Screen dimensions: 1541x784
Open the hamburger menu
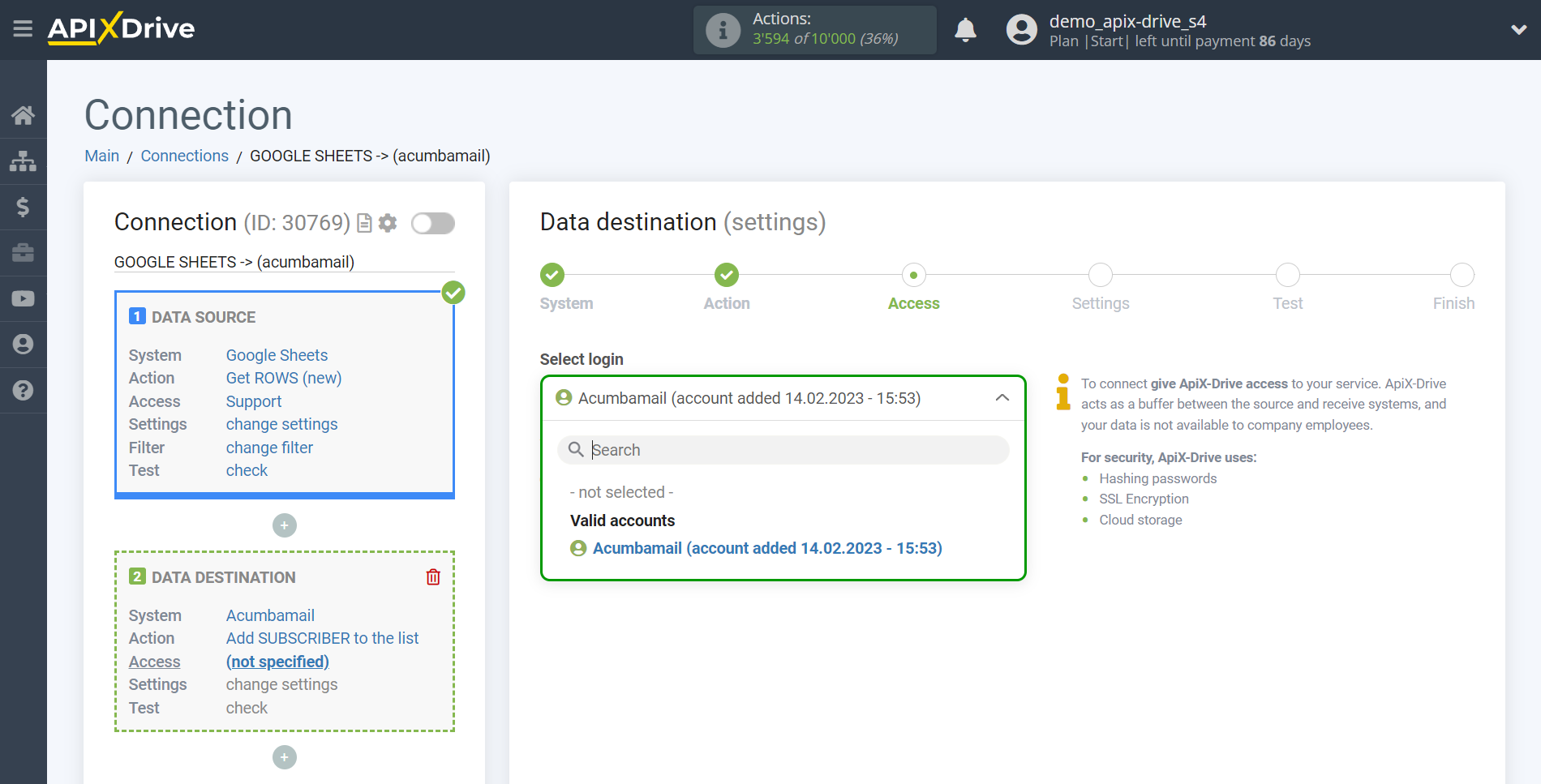pos(23,29)
